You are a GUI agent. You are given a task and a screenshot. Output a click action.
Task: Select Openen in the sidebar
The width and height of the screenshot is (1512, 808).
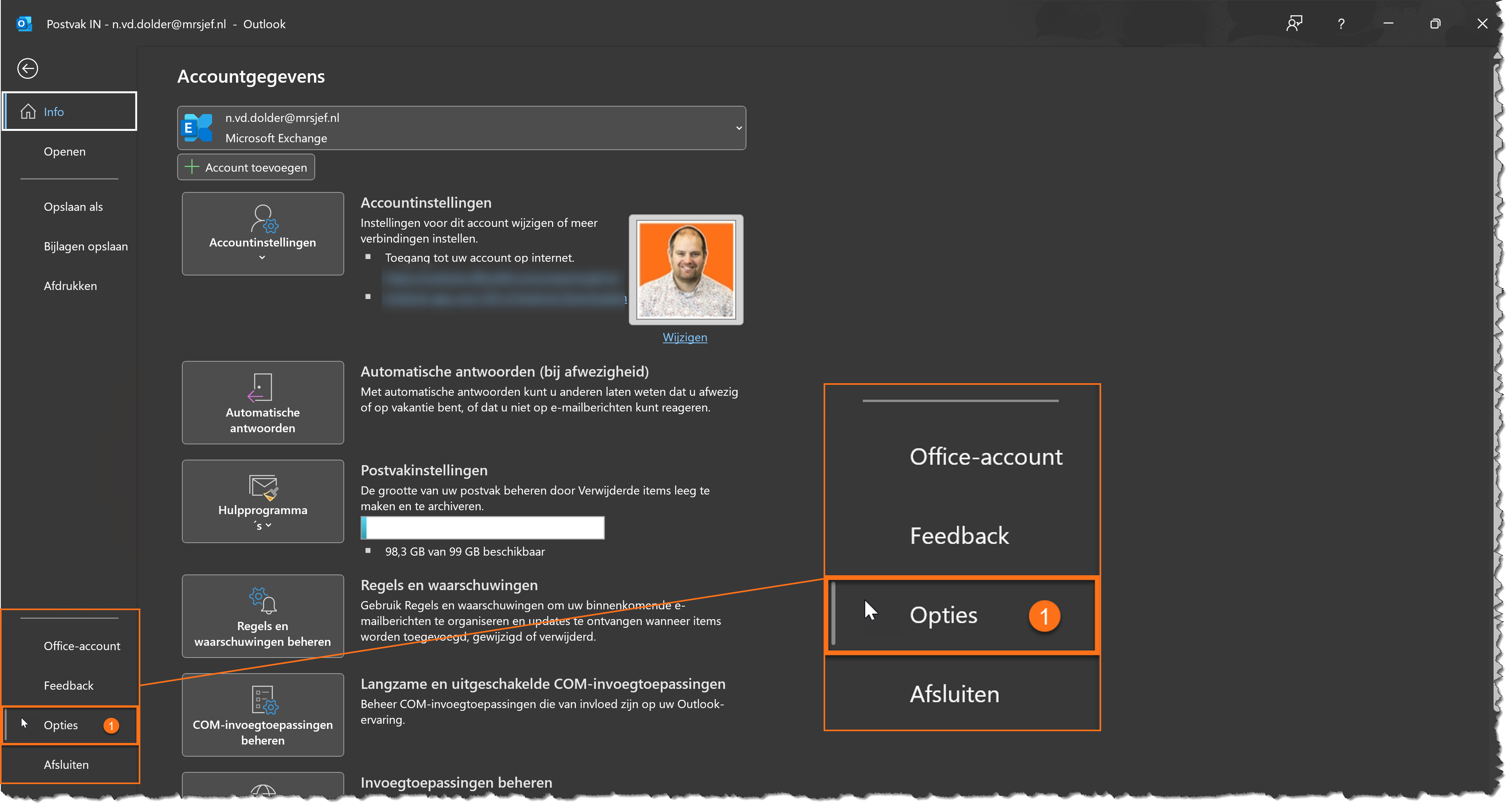[65, 151]
